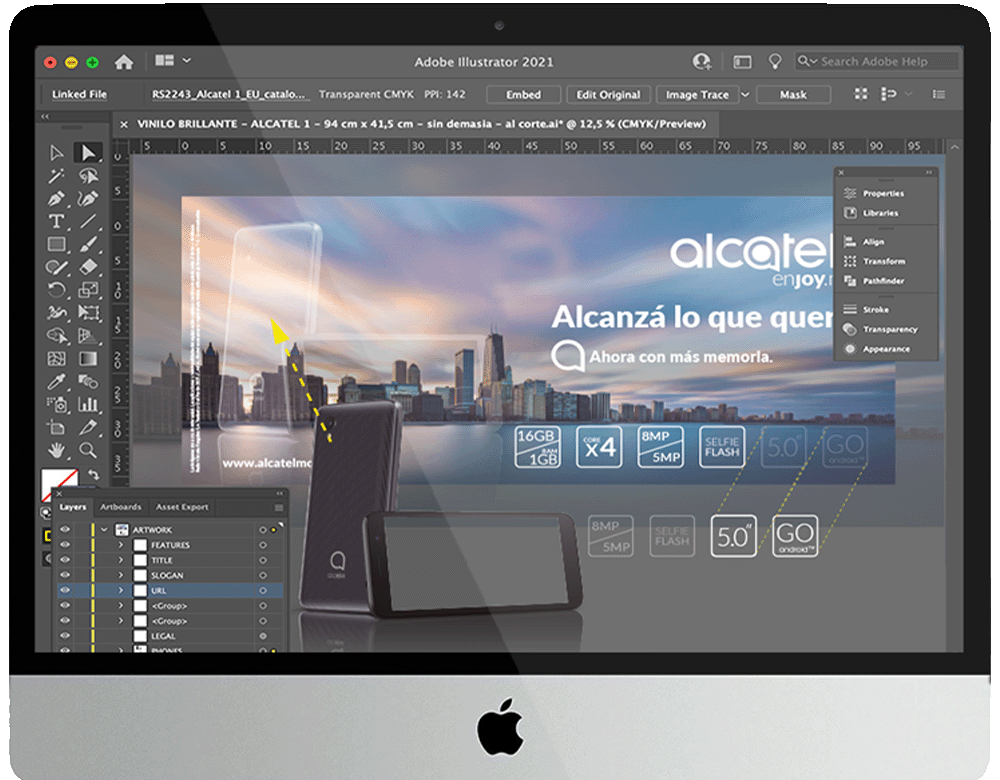Image resolution: width=1000 pixels, height=780 pixels.
Task: Select the Layers tab
Action: [73, 507]
